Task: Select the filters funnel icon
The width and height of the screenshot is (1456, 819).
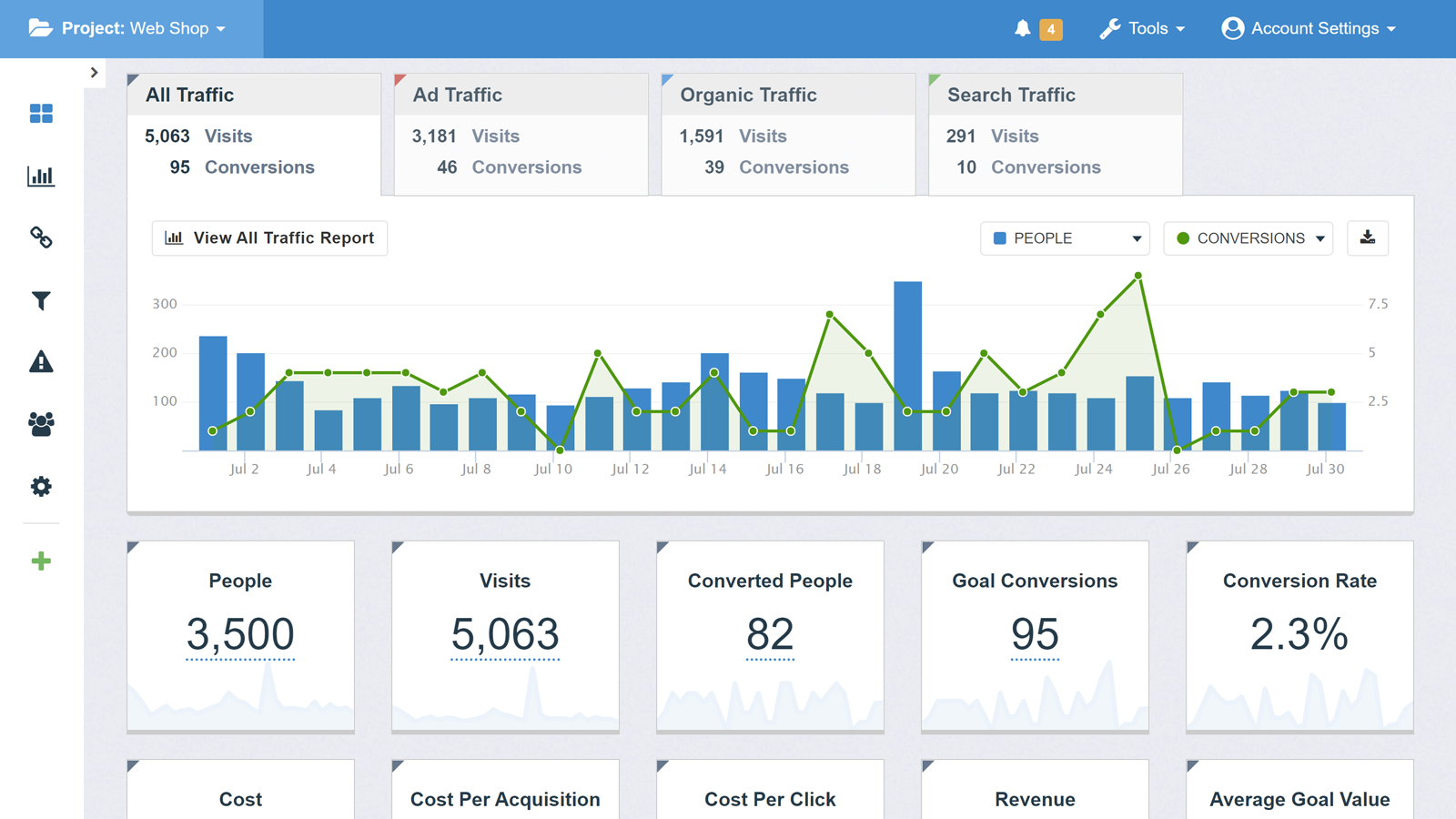Action: click(x=41, y=300)
